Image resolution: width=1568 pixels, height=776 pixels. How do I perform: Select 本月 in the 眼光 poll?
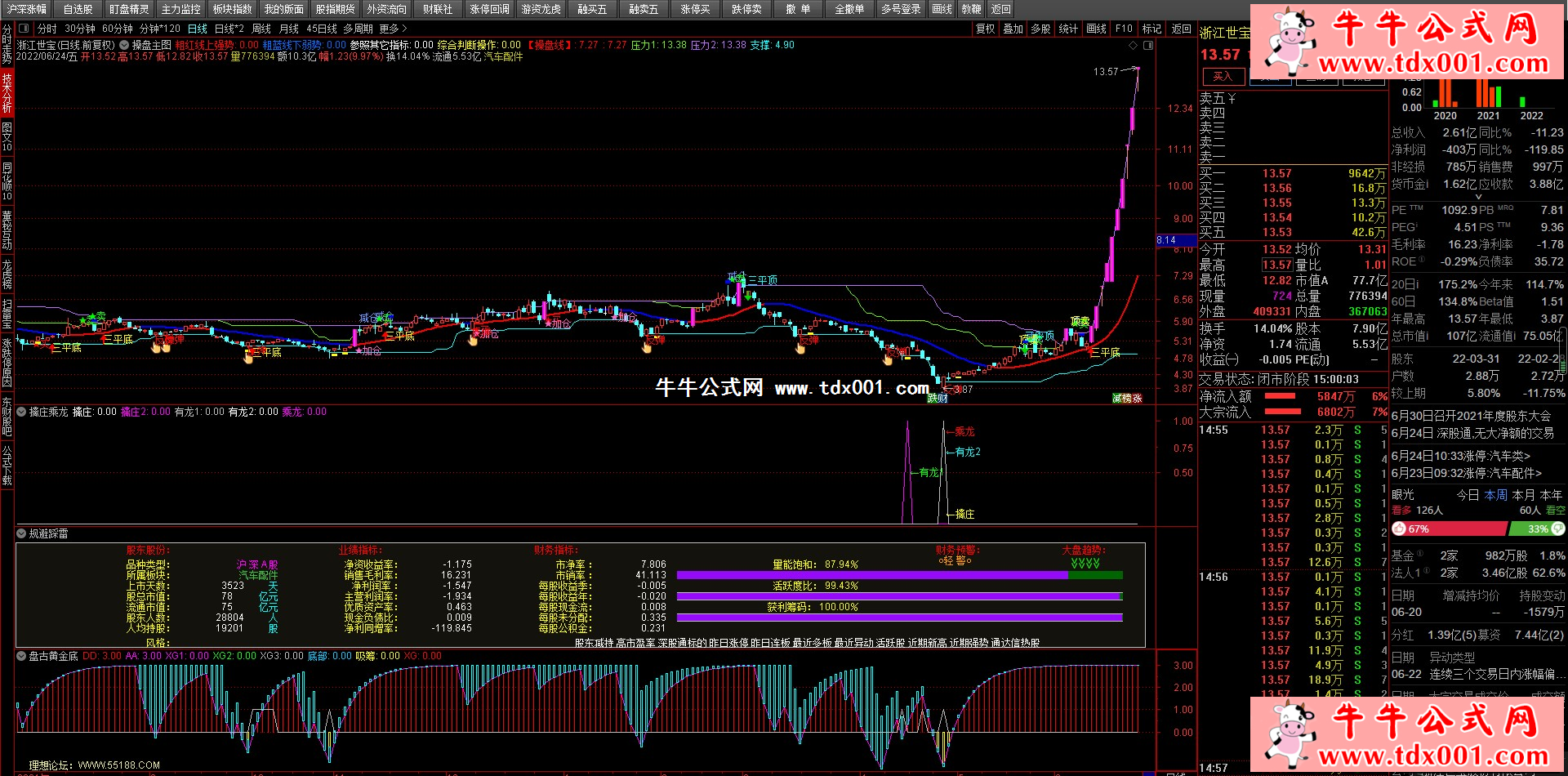[x=1524, y=495]
